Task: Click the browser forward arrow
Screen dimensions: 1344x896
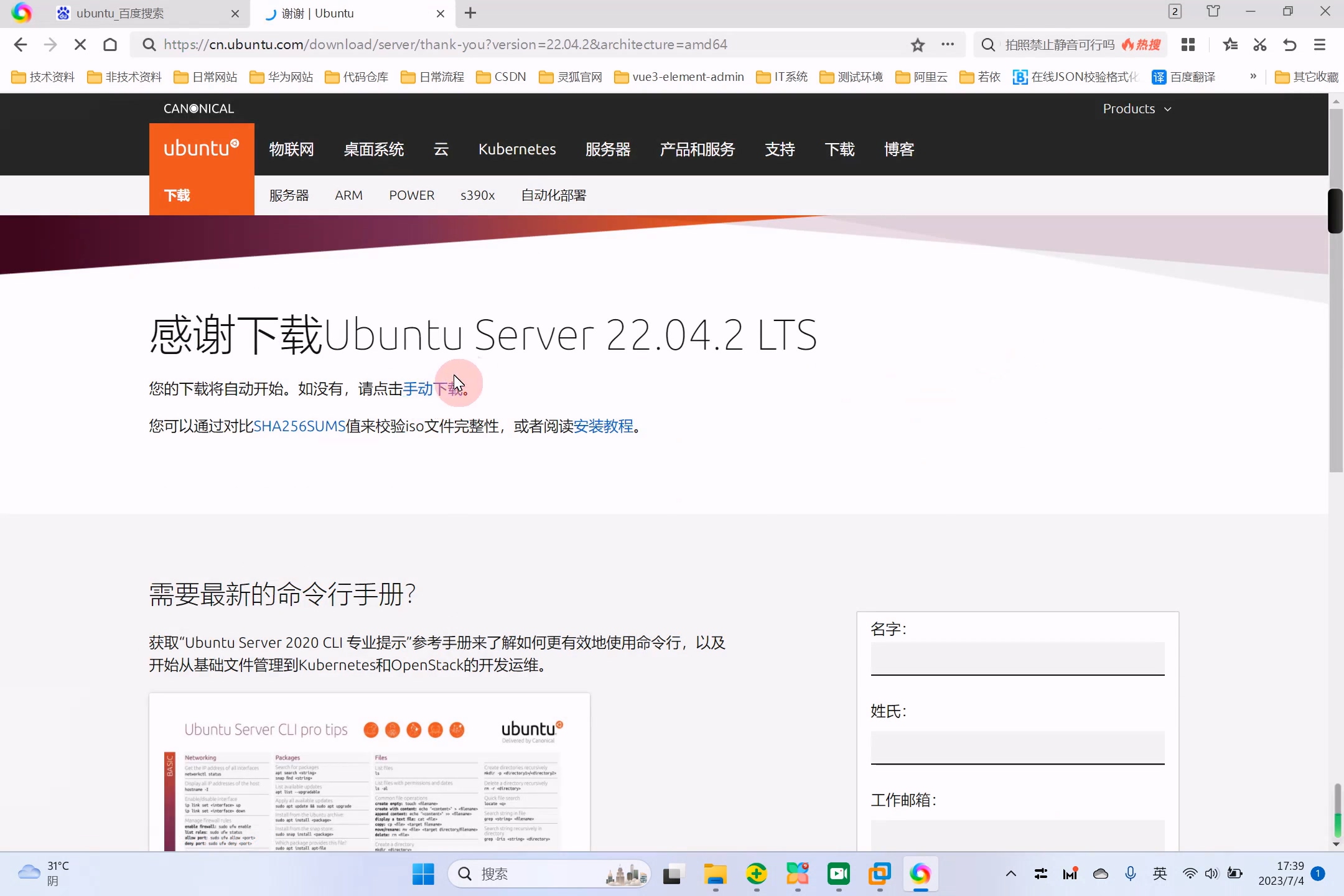Action: (x=50, y=45)
